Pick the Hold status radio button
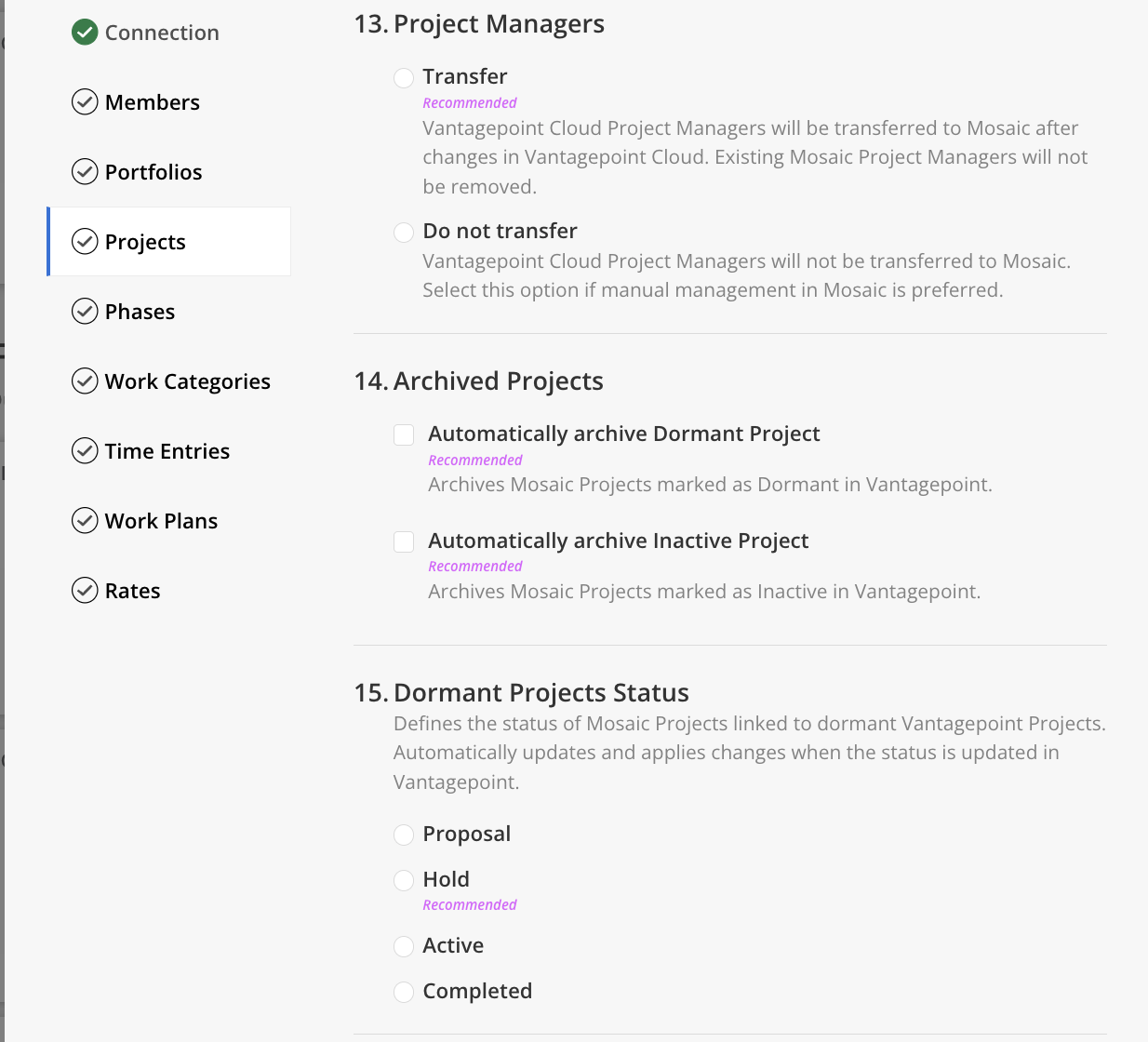The width and height of the screenshot is (1148, 1042). [x=404, y=880]
